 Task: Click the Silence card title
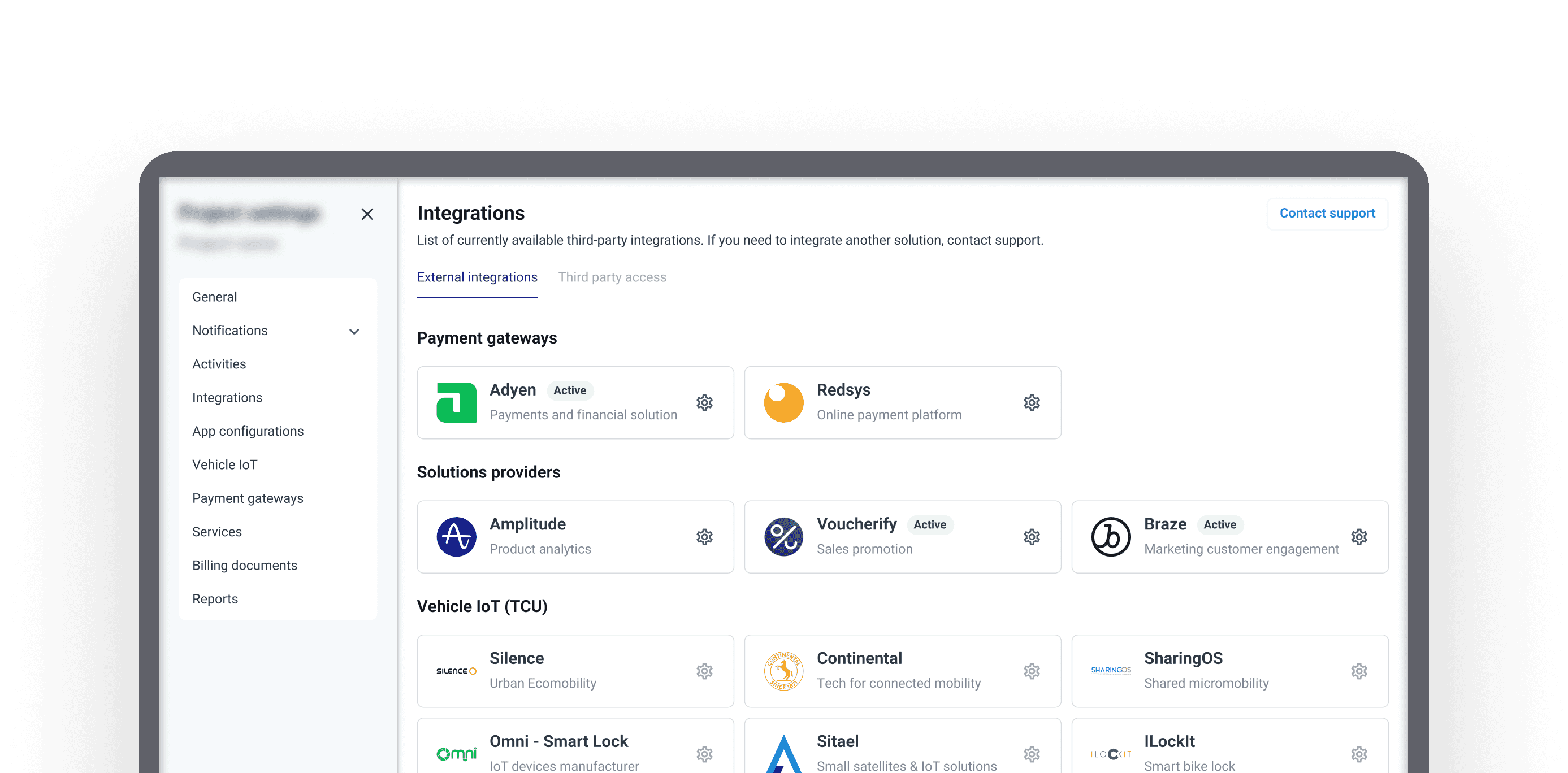[x=517, y=658]
